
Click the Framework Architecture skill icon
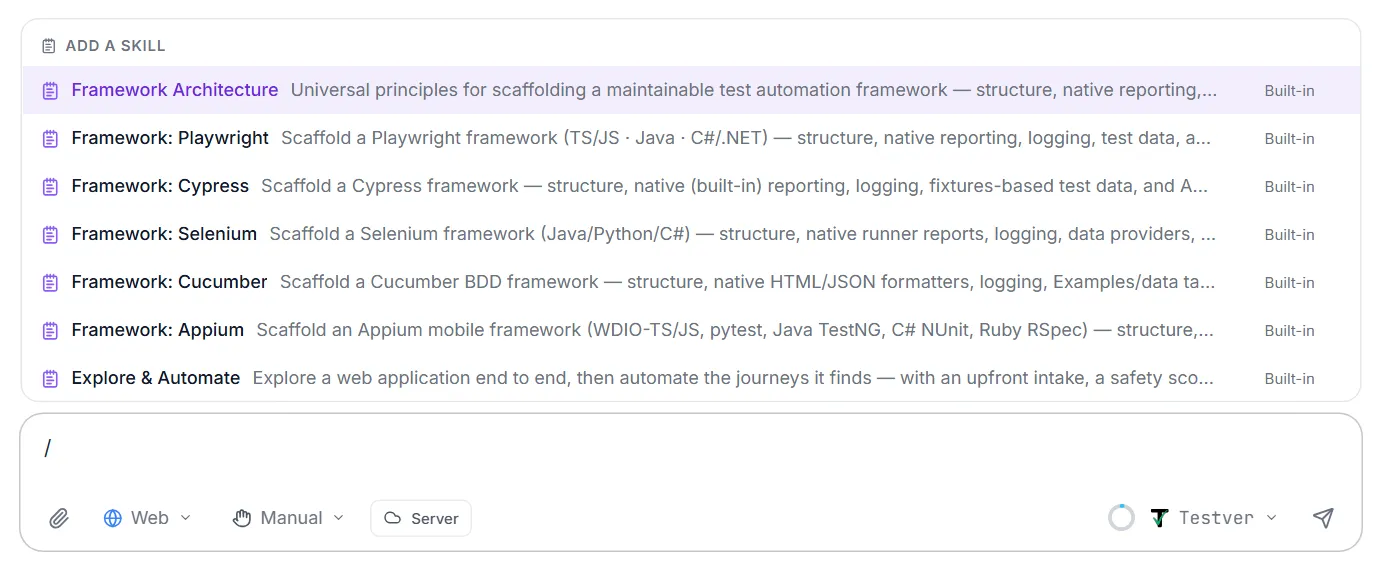(x=50, y=91)
